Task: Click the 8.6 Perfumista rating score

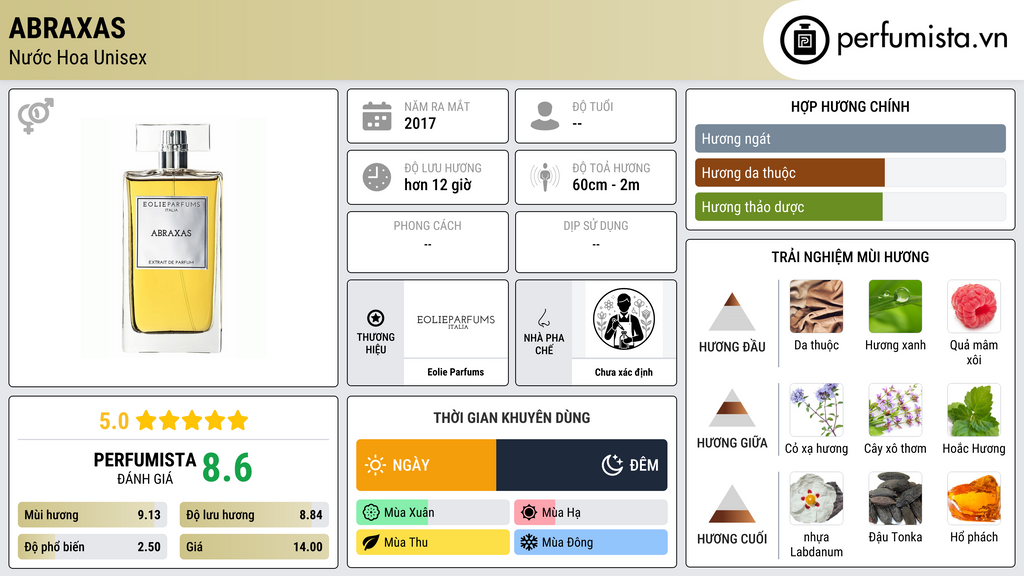Action: (227, 468)
